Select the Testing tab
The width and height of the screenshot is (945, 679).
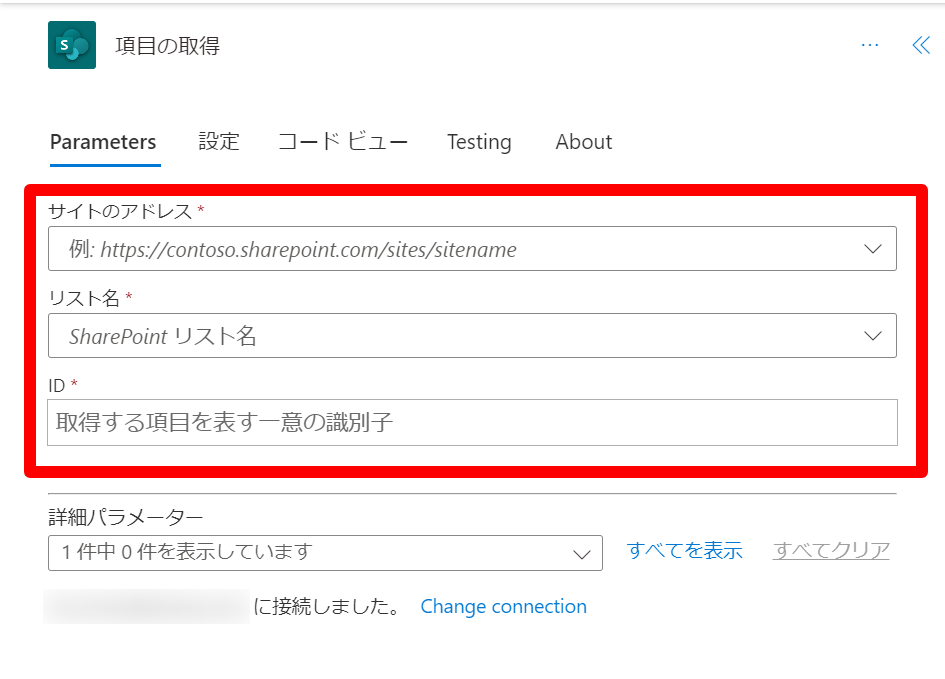479,142
